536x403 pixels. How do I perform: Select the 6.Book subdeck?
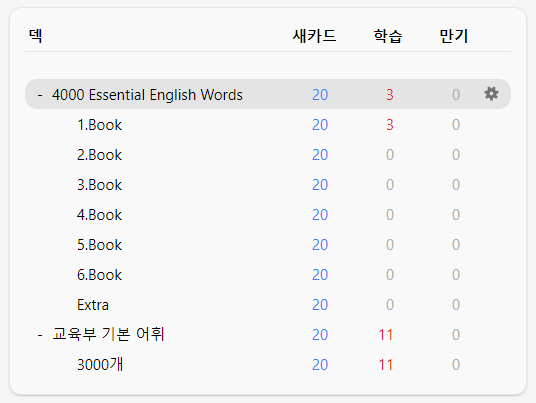(x=99, y=275)
